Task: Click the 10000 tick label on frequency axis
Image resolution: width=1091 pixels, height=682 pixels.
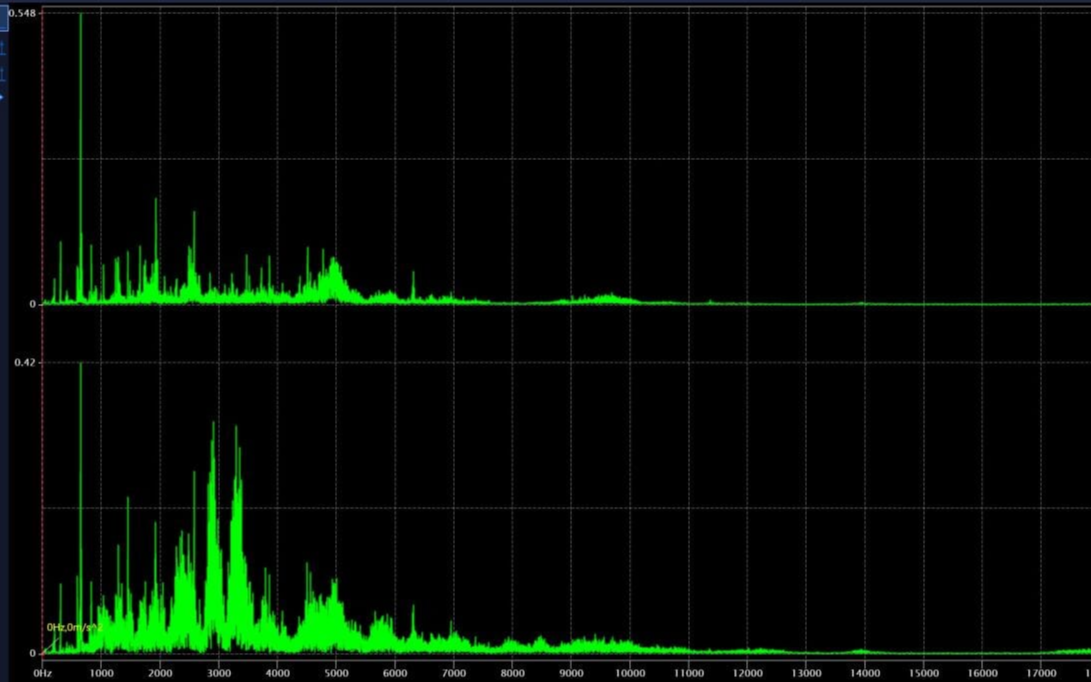Action: (x=630, y=673)
